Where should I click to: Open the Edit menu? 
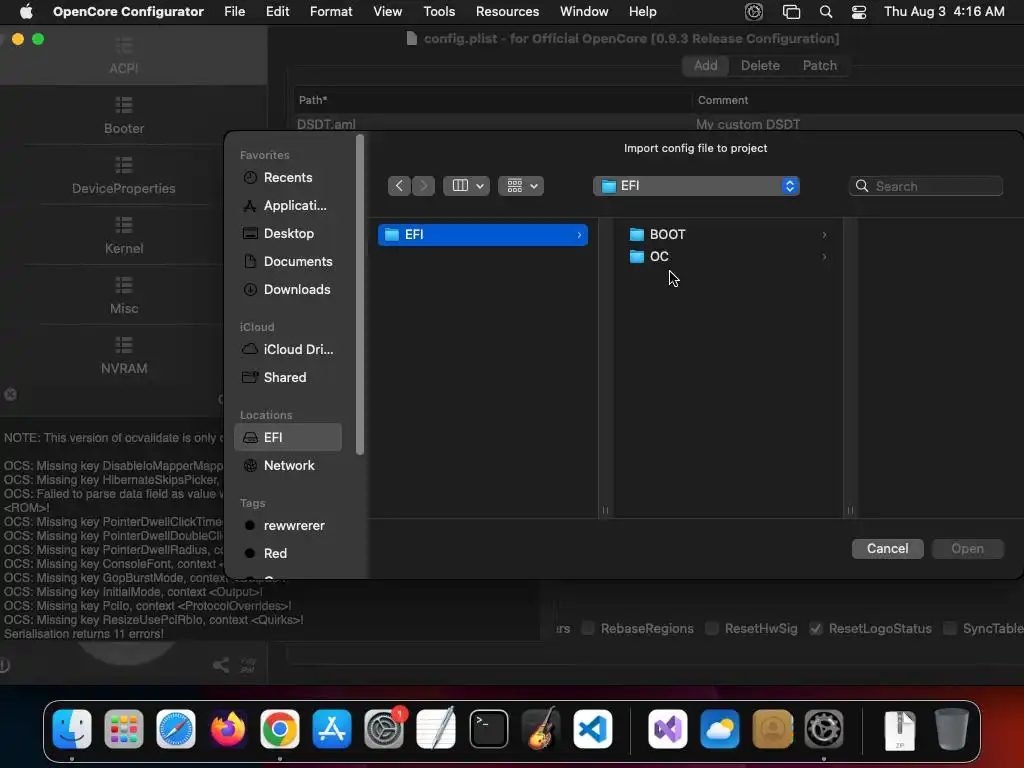tap(278, 12)
